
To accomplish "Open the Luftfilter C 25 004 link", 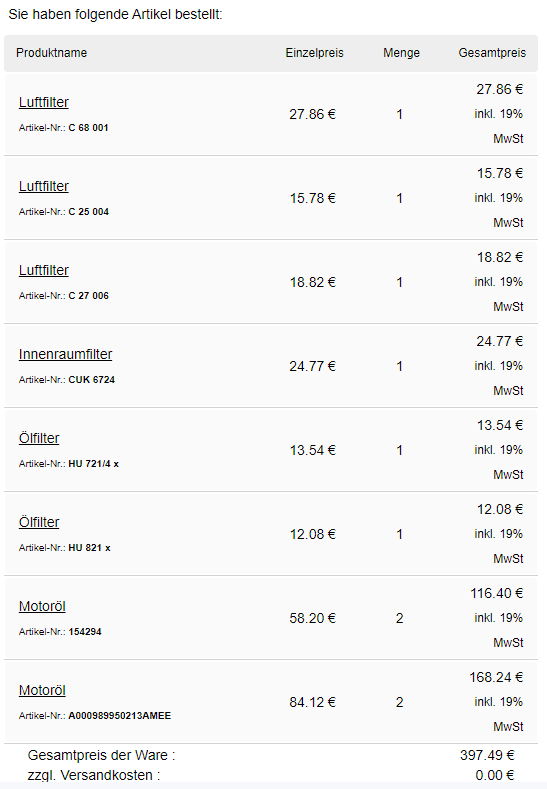I will click(44, 186).
